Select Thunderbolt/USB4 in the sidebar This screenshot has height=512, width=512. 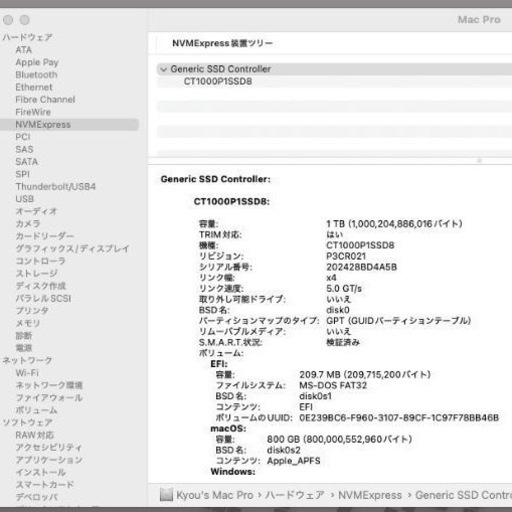click(x=56, y=186)
